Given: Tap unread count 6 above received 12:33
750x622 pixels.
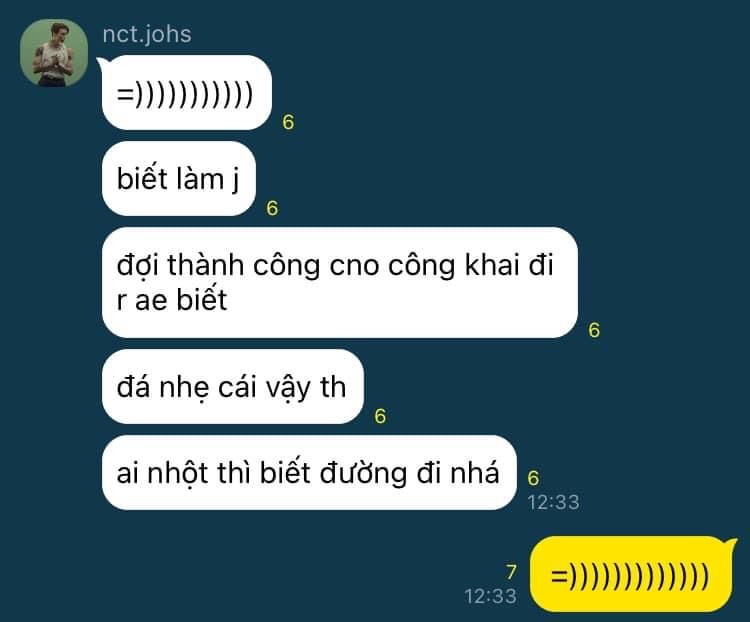Looking at the screenshot, I should [x=533, y=478].
